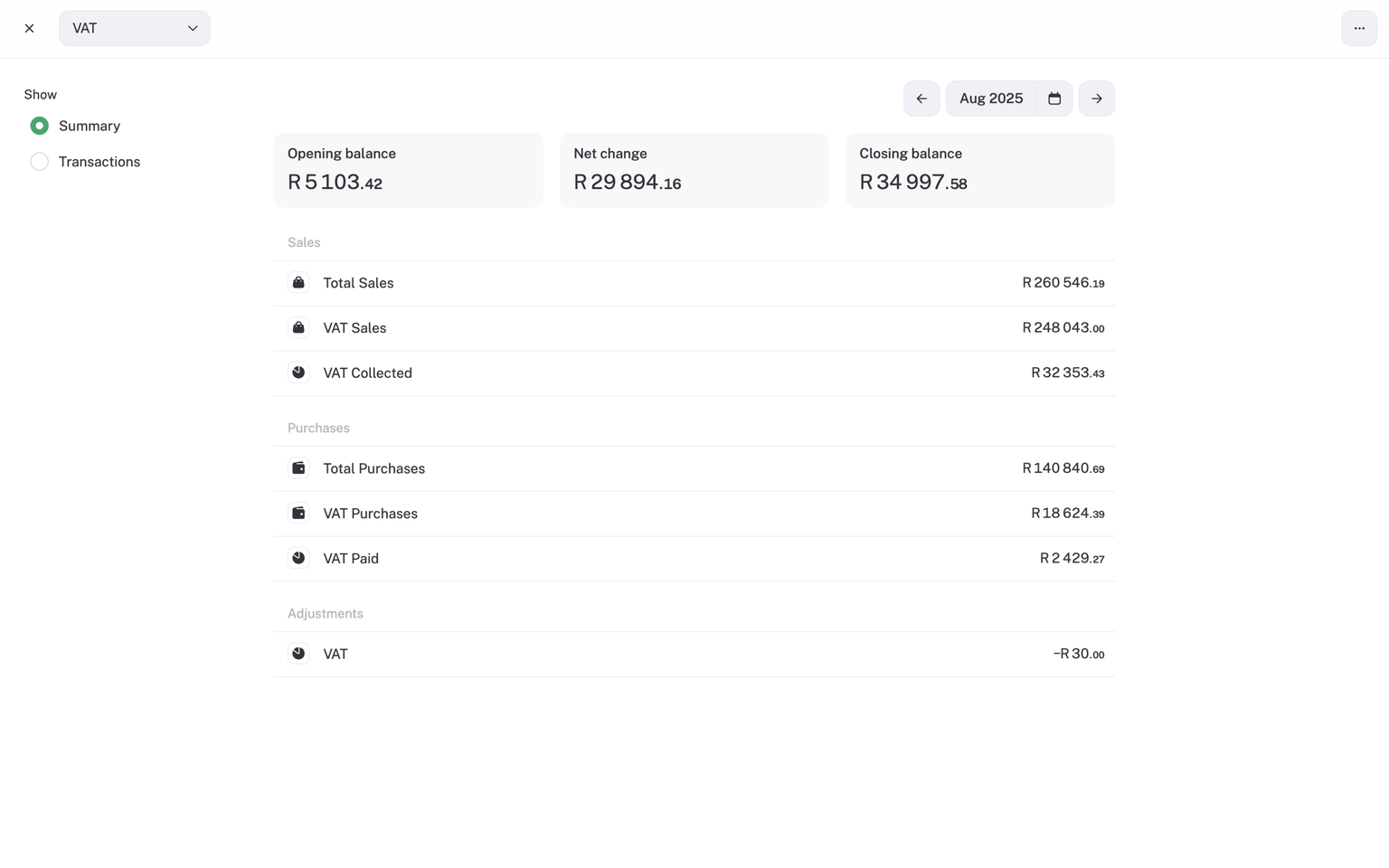The height and width of the screenshot is (868, 1389).
Task: Click the VAT Purchases wallet icon
Action: tap(298, 514)
